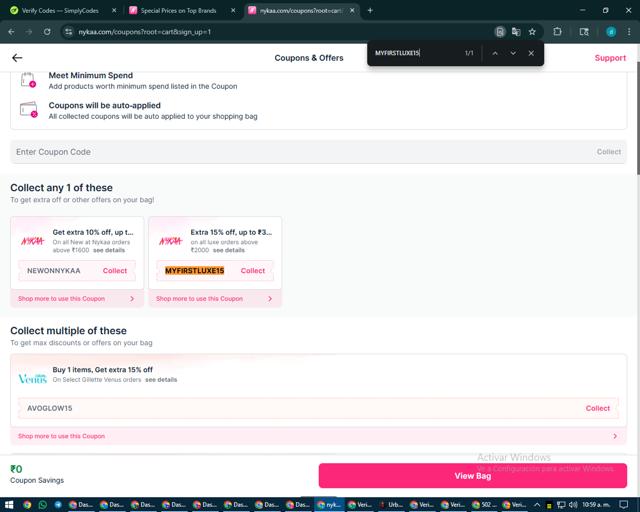This screenshot has height=512, width=640.
Task: View see details for 10% off coupon
Action: click(109, 250)
